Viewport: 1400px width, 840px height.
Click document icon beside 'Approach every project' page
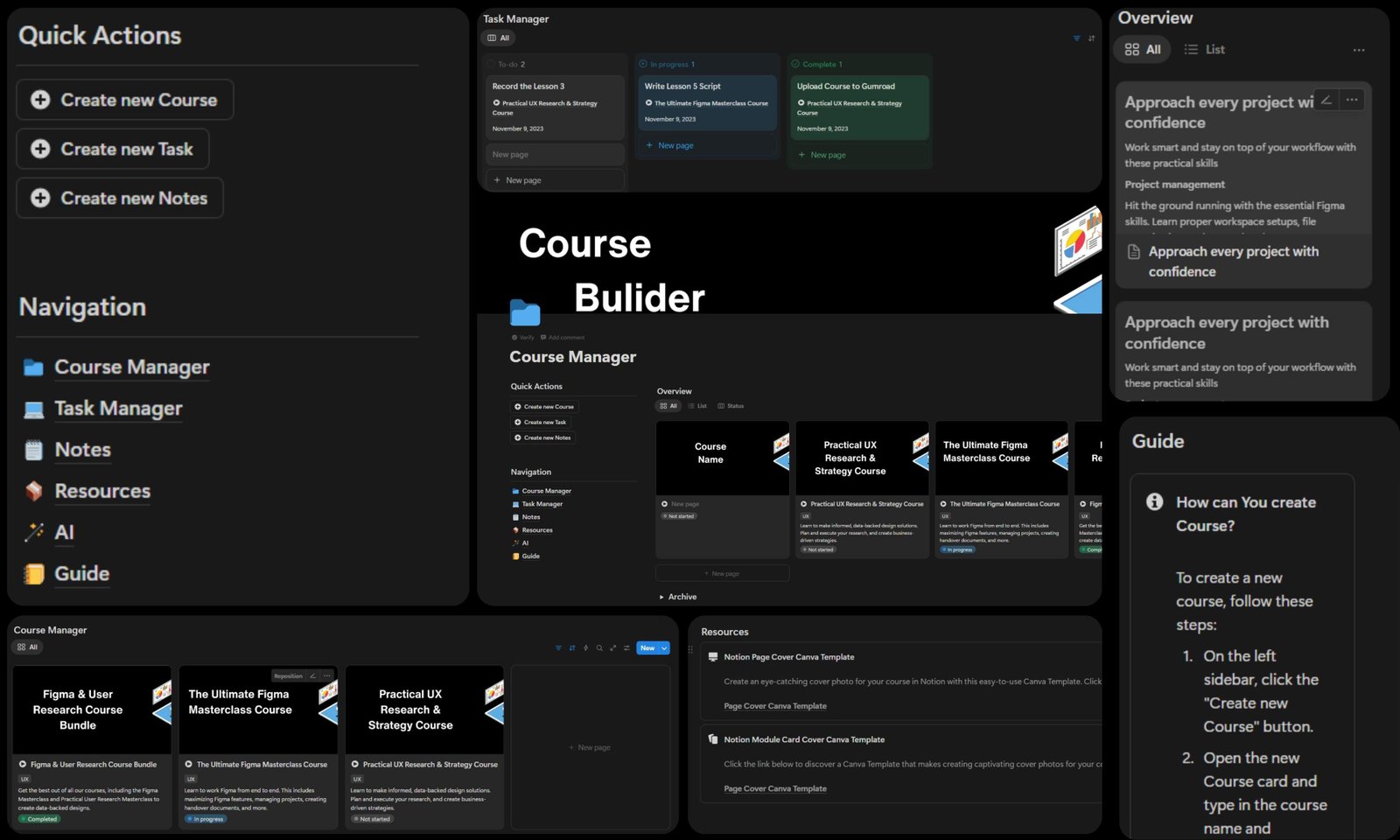click(1134, 252)
